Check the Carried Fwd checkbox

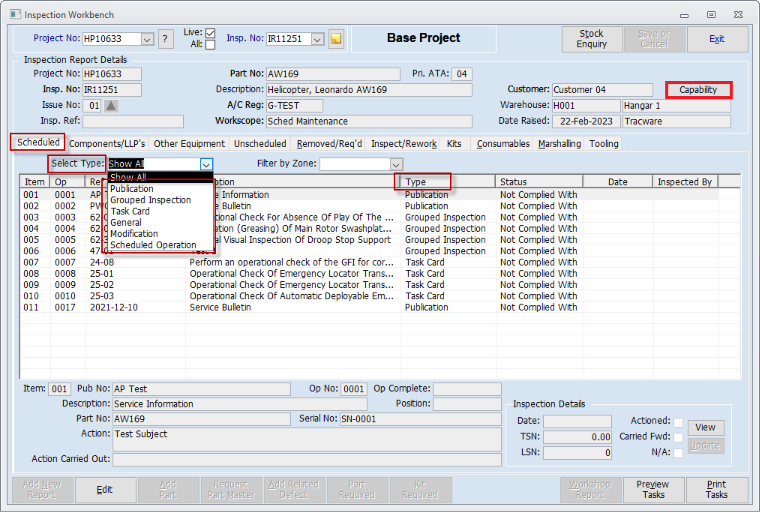coord(679,437)
